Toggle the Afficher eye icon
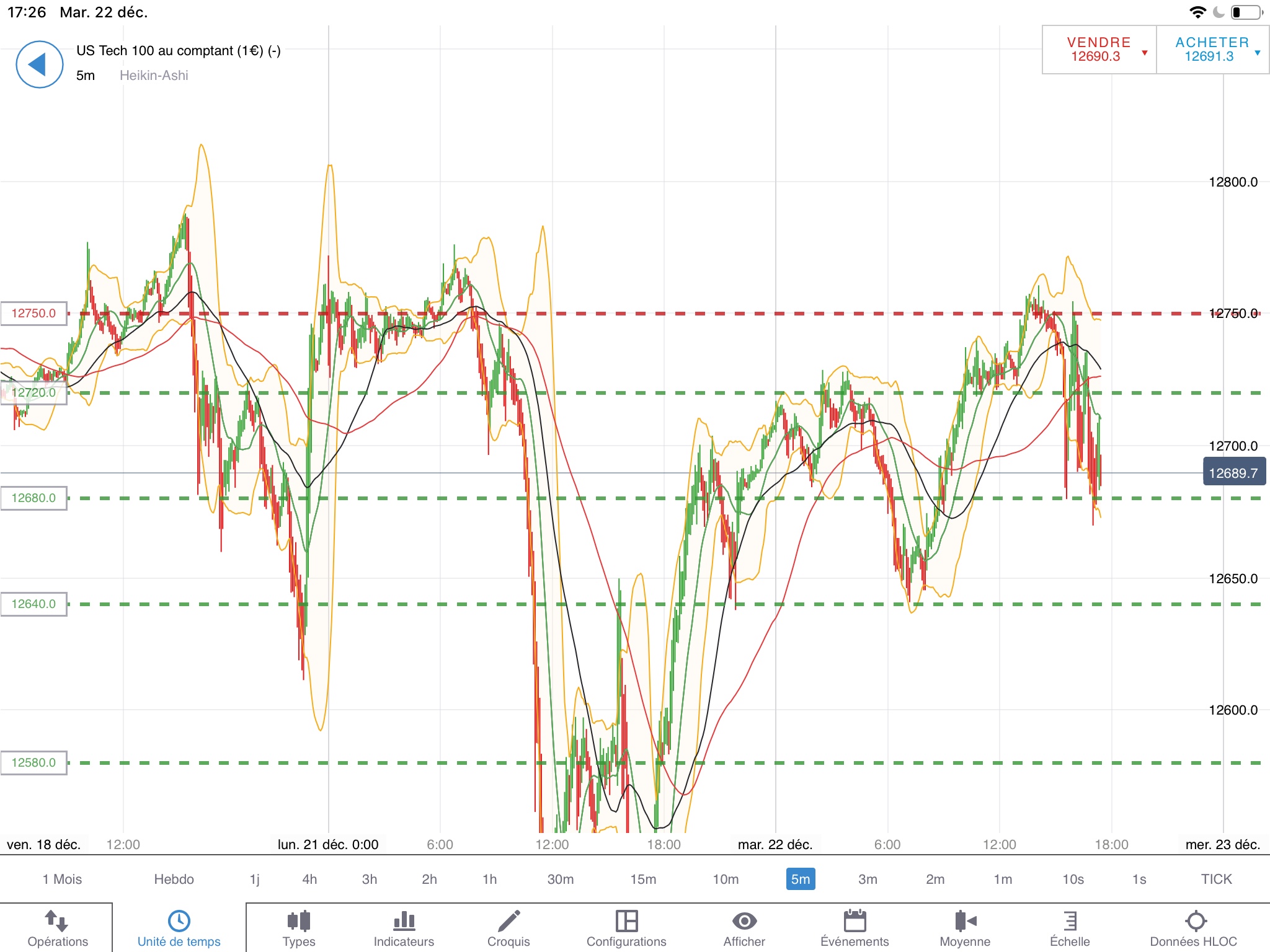This screenshot has width=1270, height=952. coord(744,921)
